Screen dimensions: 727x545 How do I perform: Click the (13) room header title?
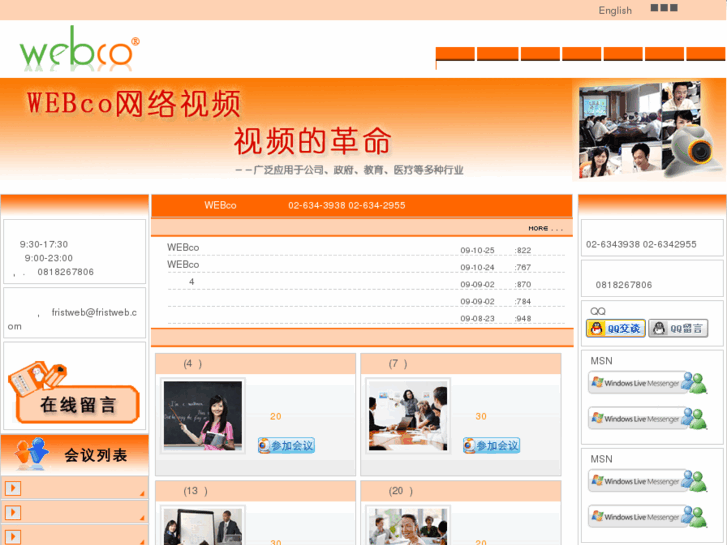click(x=195, y=491)
